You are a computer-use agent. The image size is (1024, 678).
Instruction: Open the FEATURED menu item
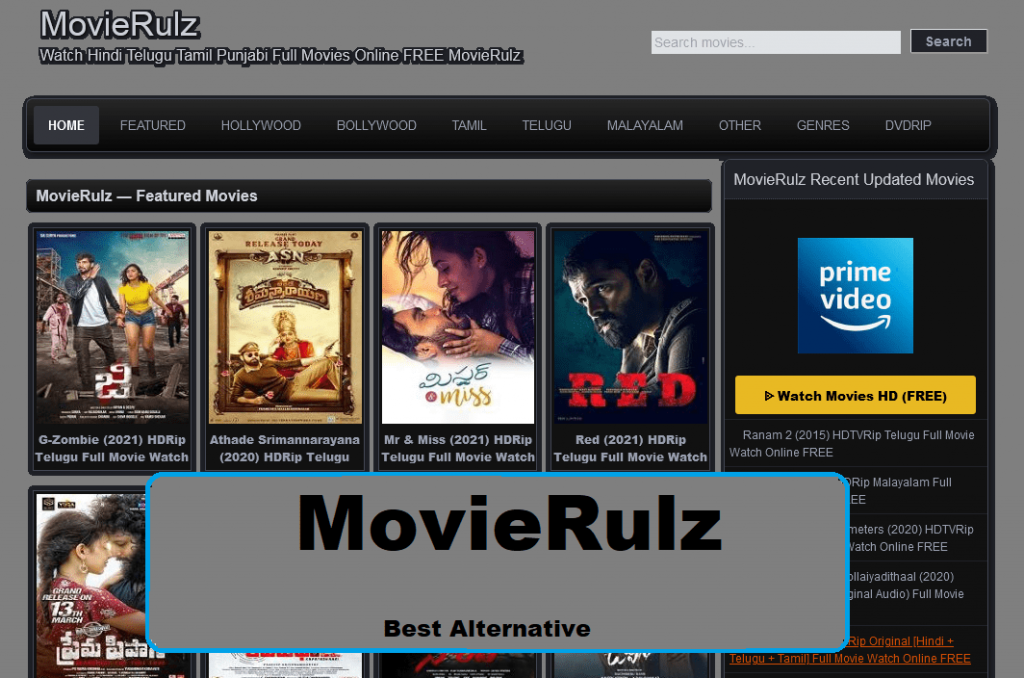pyautogui.click(x=152, y=125)
